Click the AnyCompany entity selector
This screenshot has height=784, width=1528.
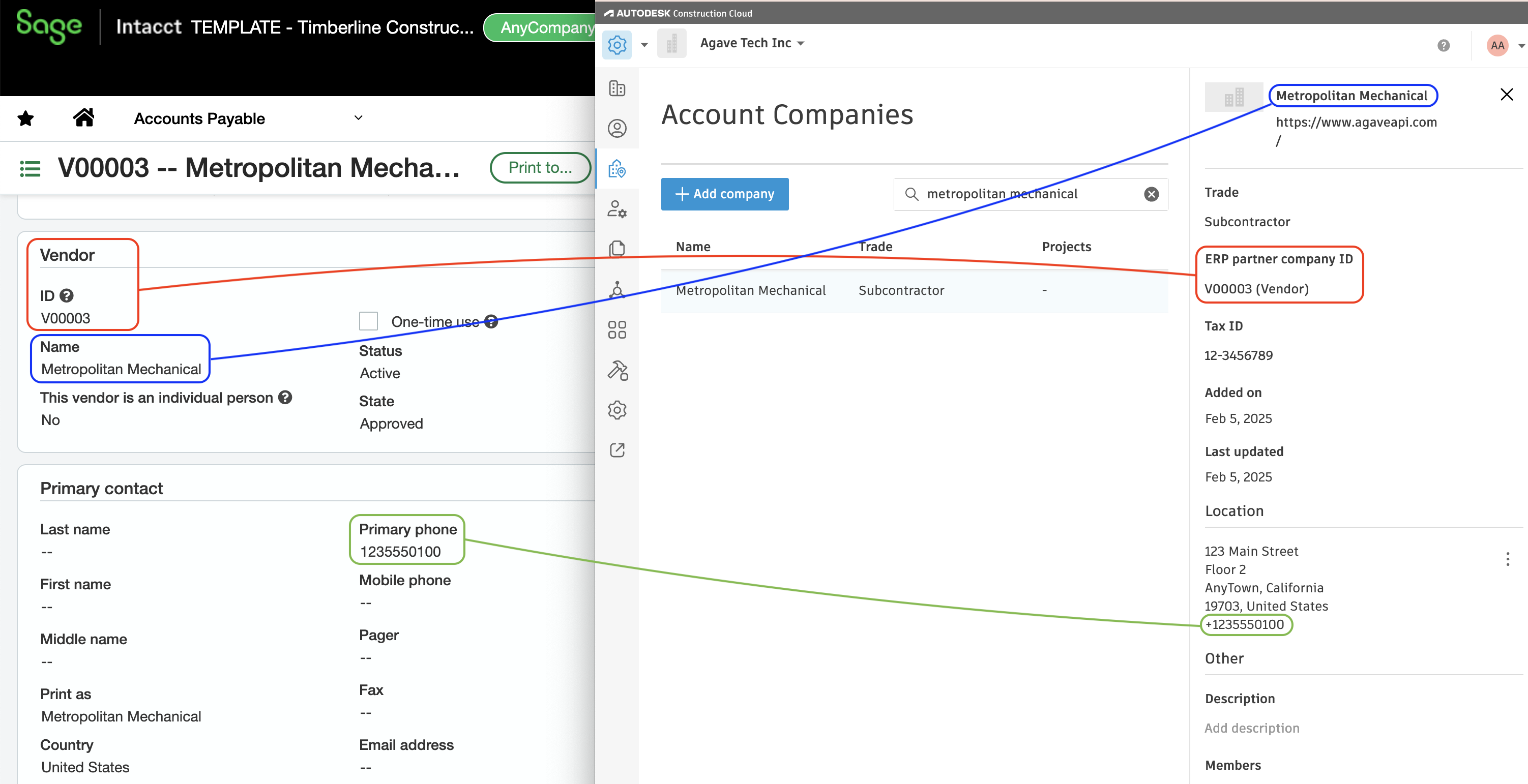click(x=540, y=28)
